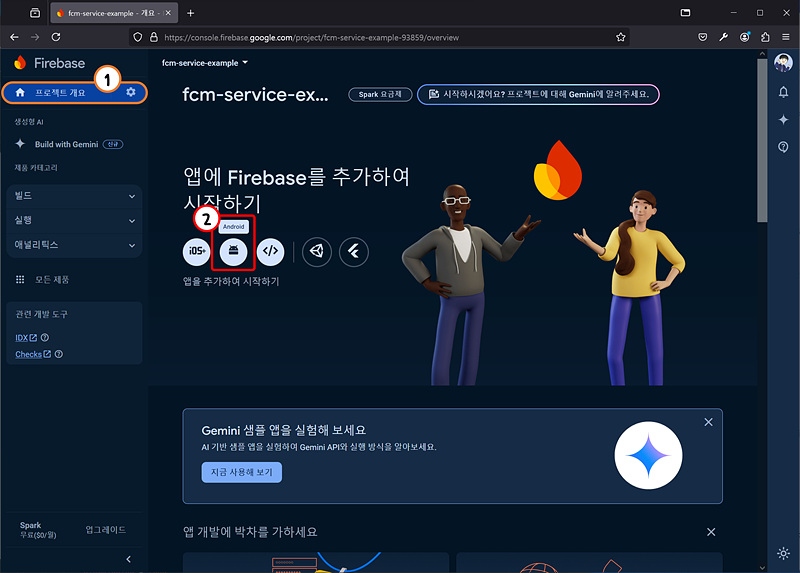Open help question mark in right rail

[x=783, y=147]
